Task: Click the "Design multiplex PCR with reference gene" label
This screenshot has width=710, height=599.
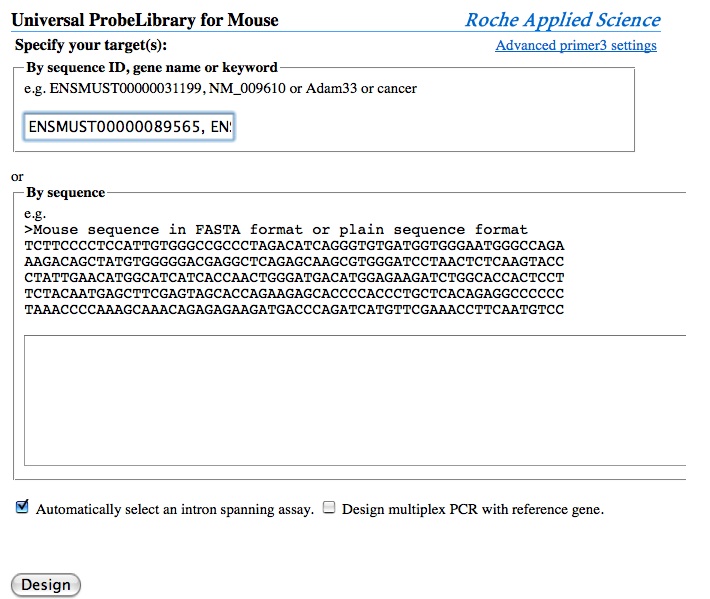Action: 472,509
